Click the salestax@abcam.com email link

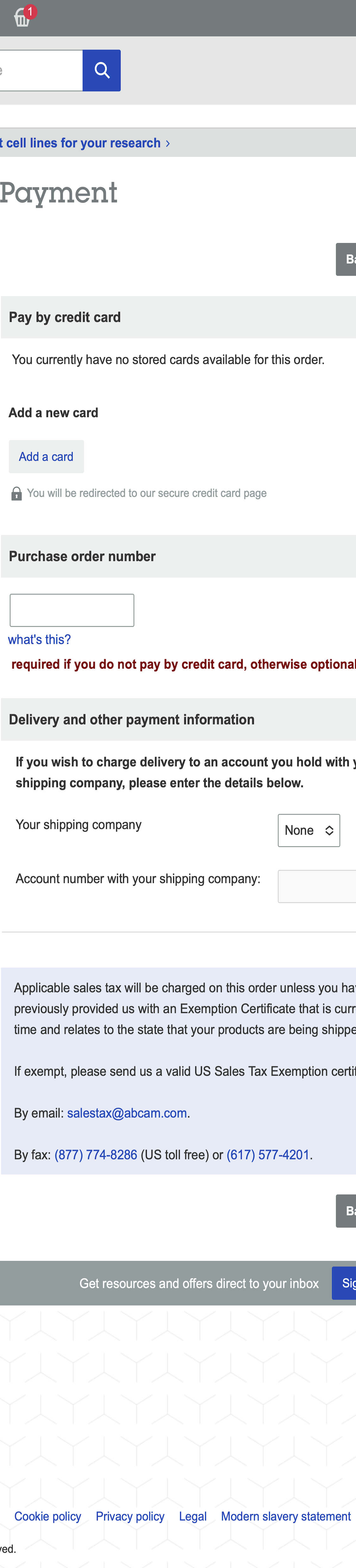click(x=127, y=1113)
